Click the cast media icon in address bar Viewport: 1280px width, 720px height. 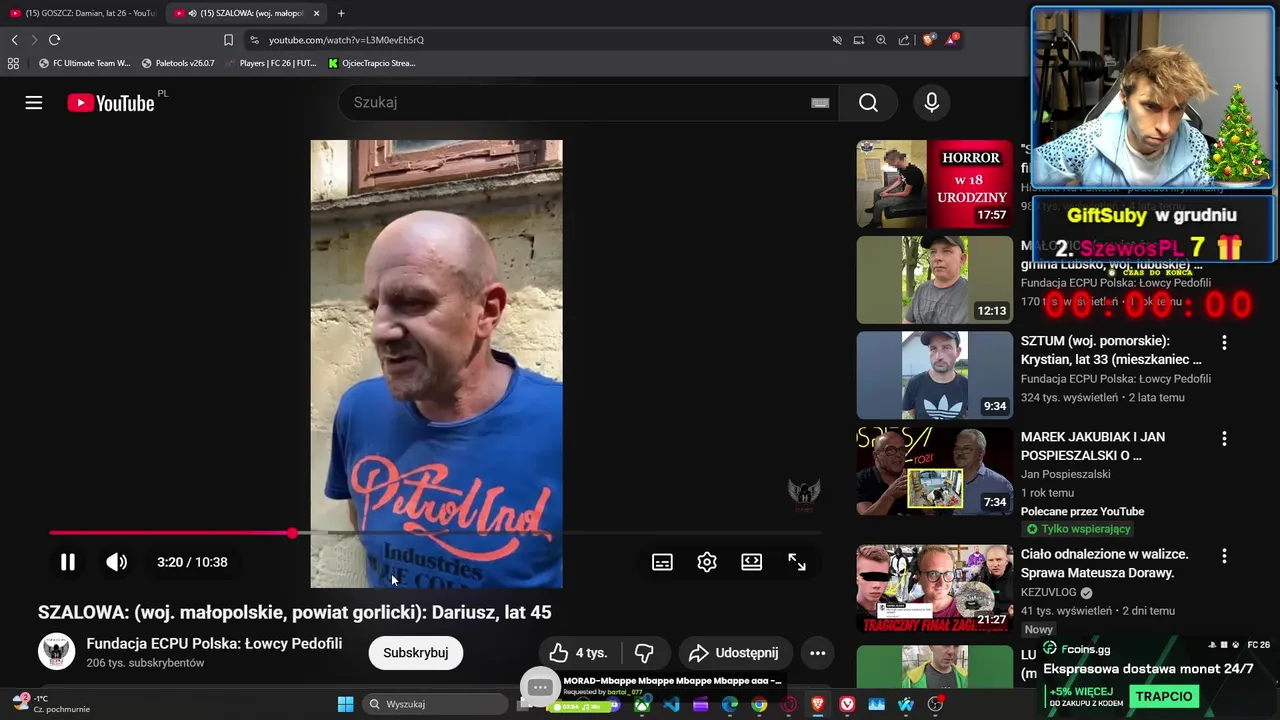click(x=859, y=40)
